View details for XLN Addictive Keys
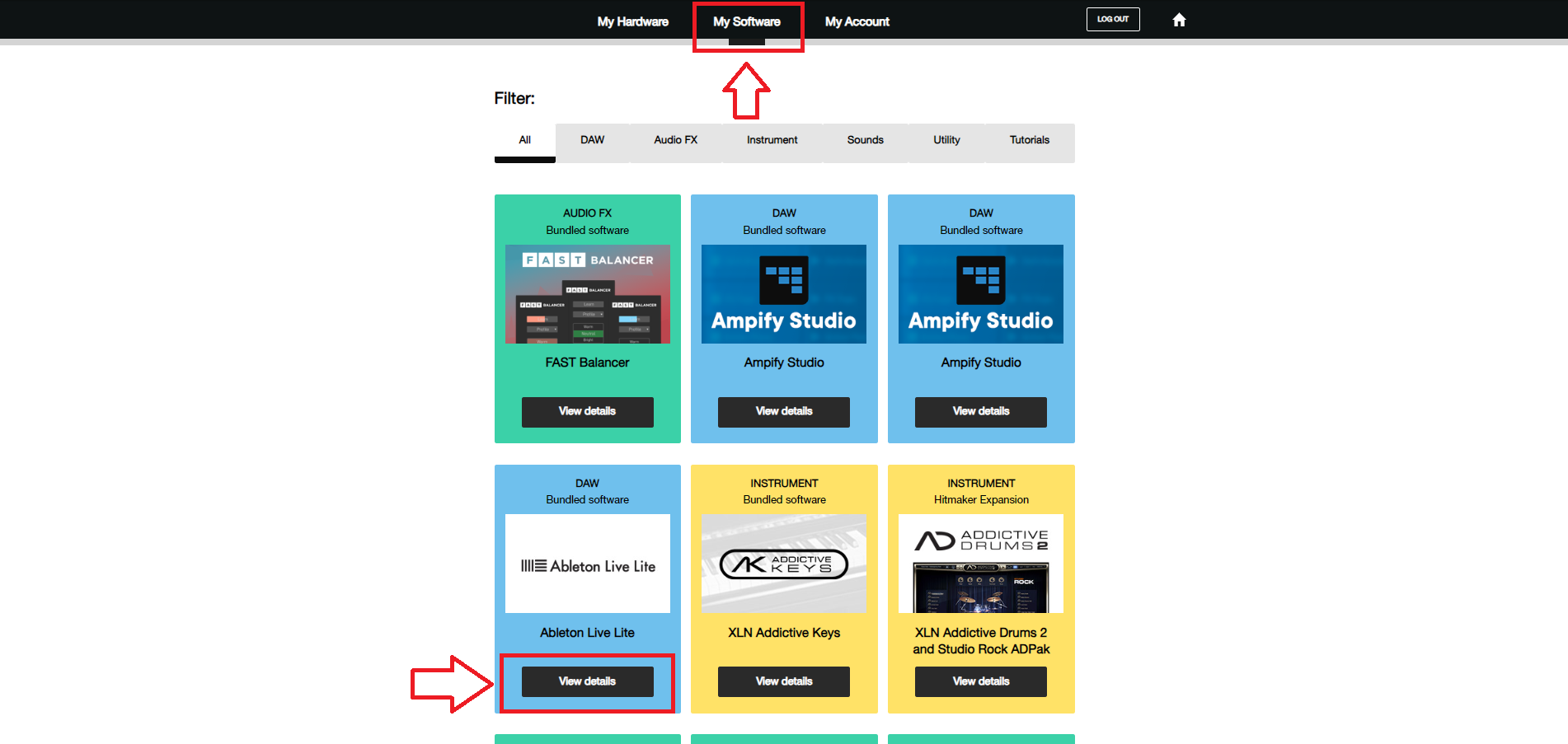The image size is (1568, 744). (x=784, y=681)
